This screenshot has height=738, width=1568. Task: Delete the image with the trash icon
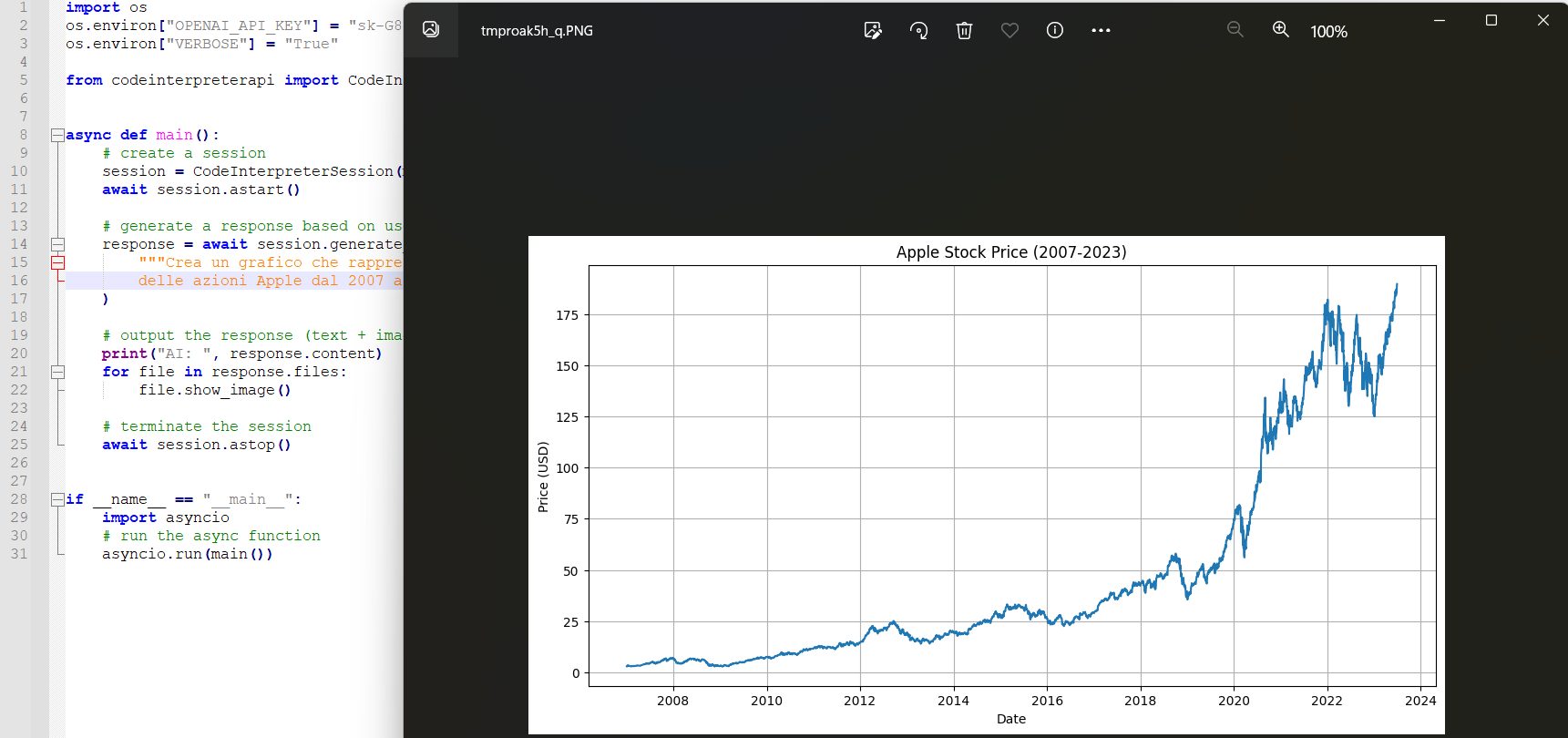click(x=964, y=30)
